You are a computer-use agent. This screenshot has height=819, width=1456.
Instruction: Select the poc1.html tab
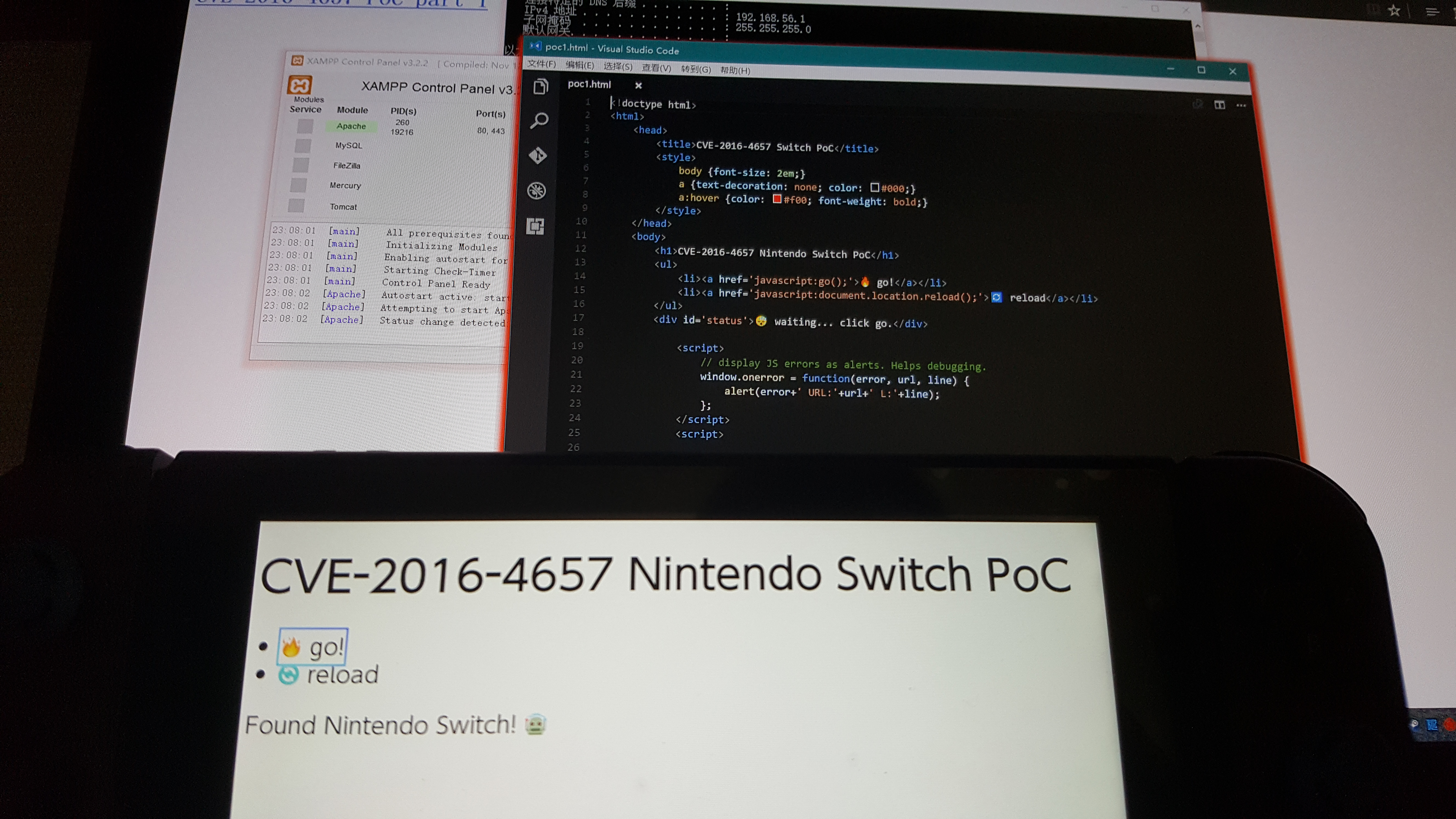click(x=589, y=84)
